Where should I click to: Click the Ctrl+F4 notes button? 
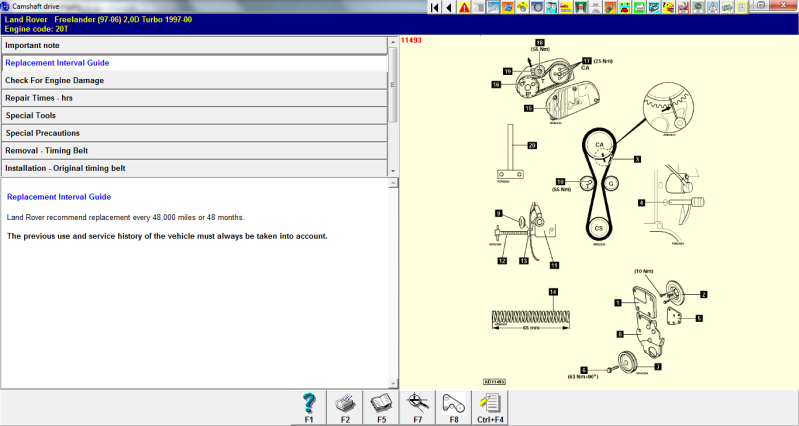pos(490,408)
